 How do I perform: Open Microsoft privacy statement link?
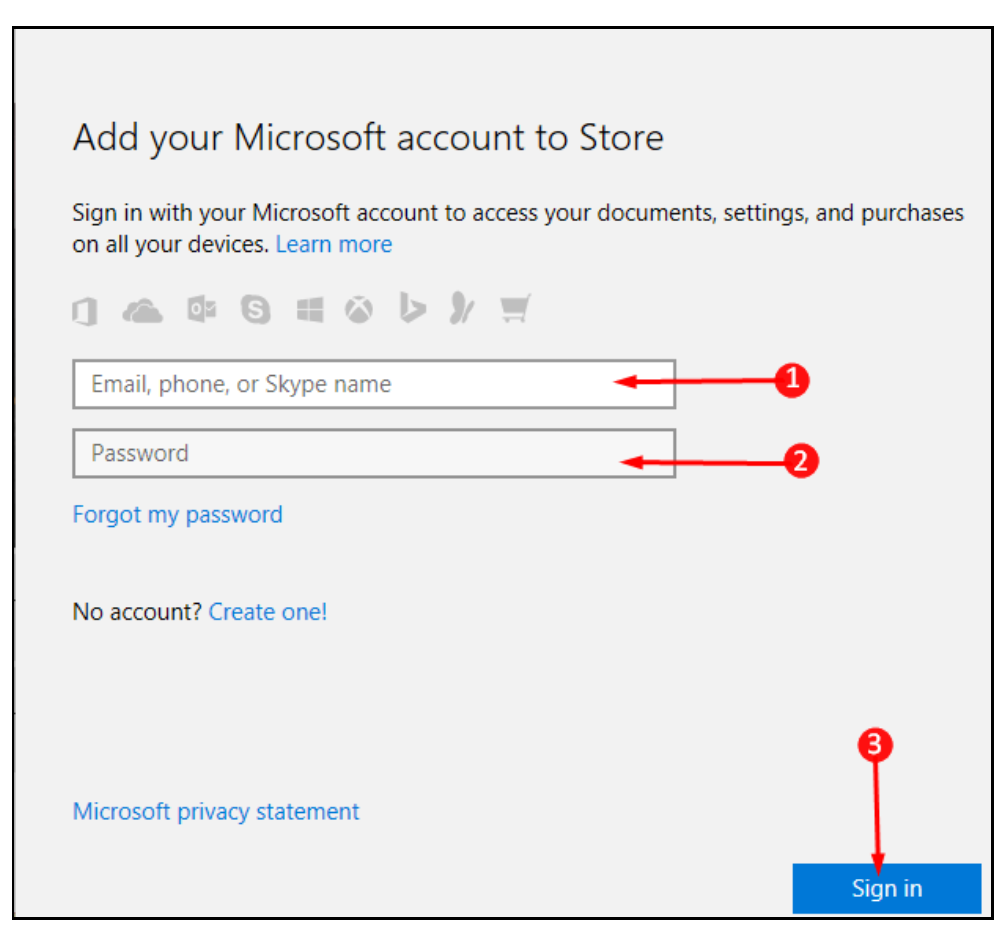click(x=216, y=812)
